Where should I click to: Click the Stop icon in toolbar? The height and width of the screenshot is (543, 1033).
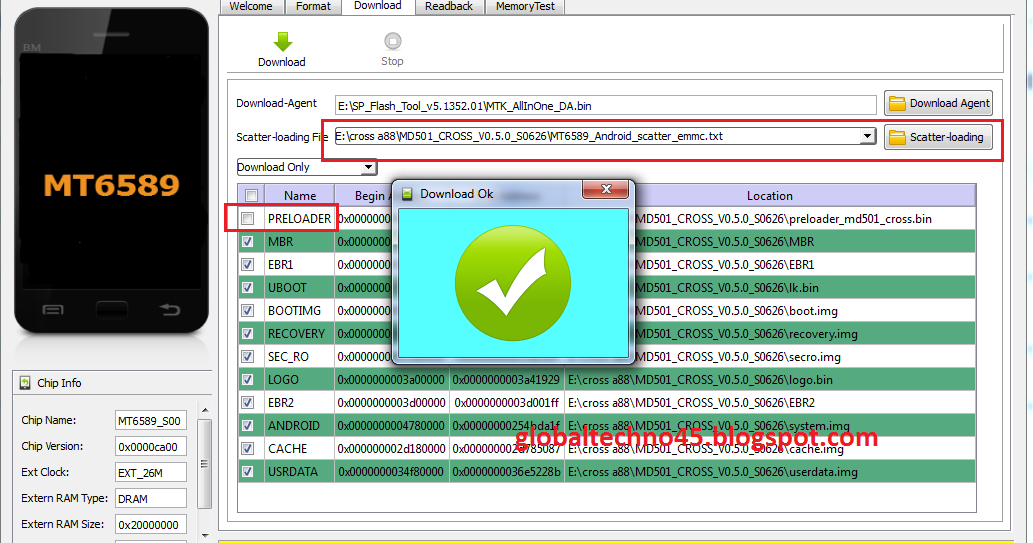[x=392, y=42]
